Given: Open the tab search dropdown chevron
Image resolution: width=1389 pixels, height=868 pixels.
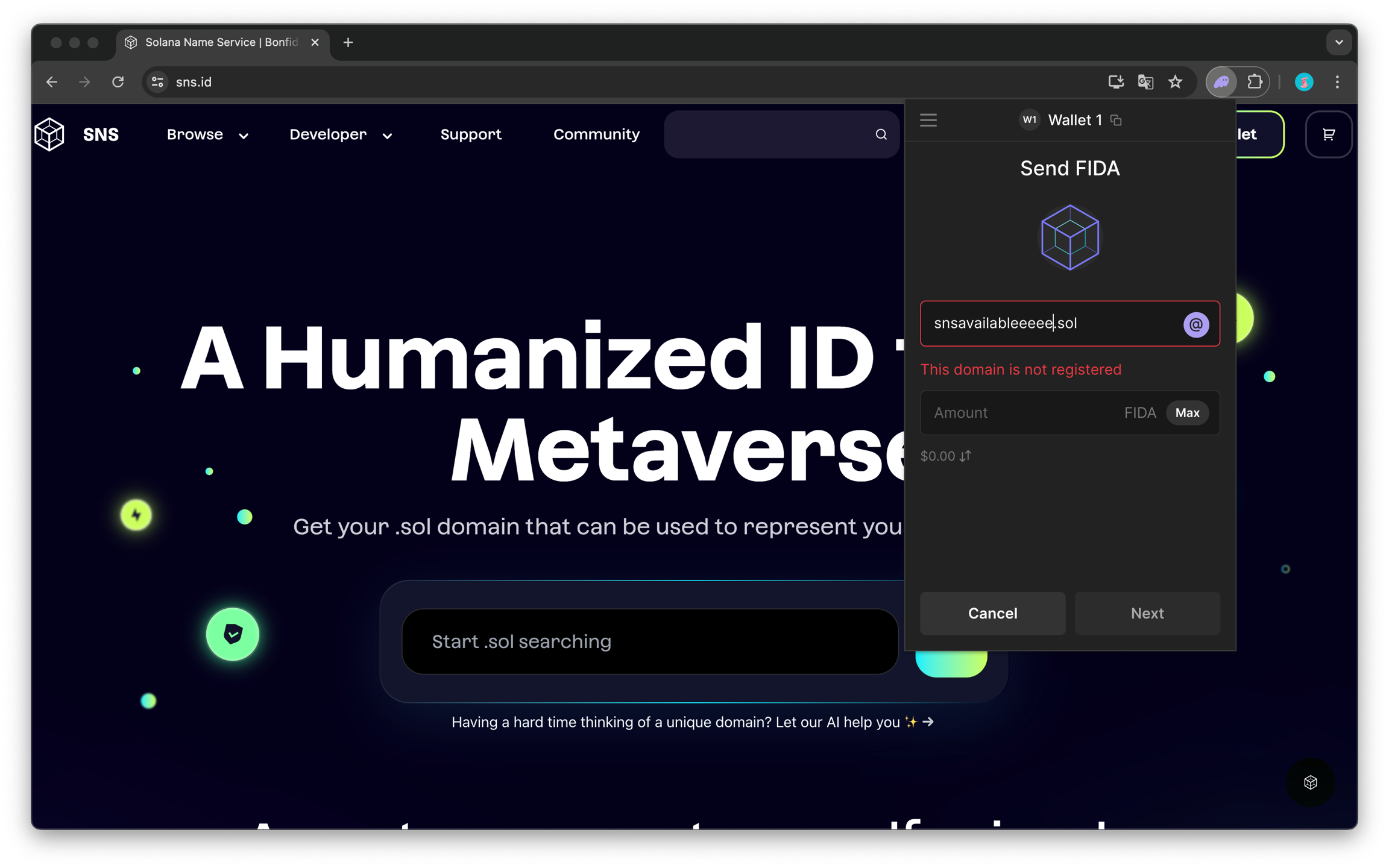Looking at the screenshot, I should [x=1339, y=42].
